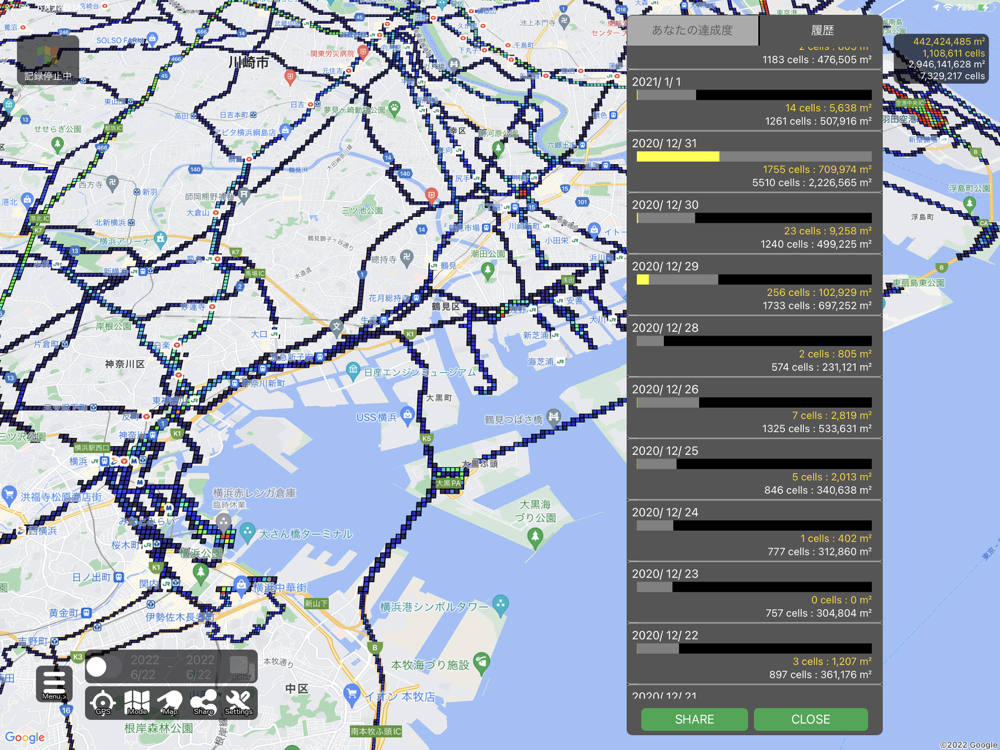This screenshot has height=750, width=1000.
Task: Select the 2020/12/28 history entry
Action: point(754,347)
